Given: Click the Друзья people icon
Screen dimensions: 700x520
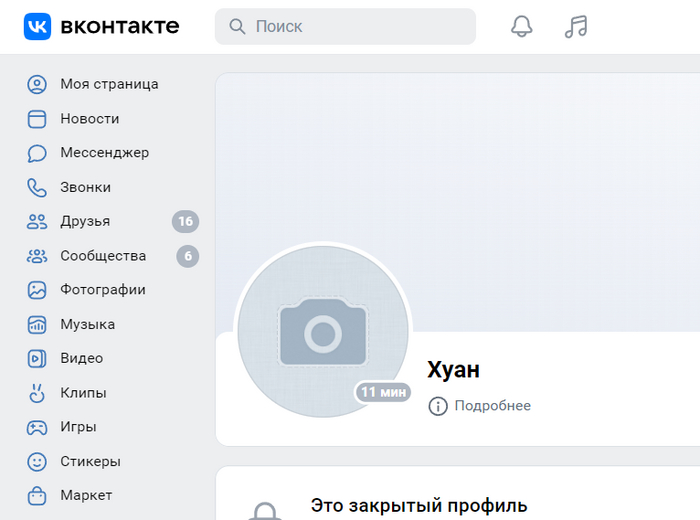Looking at the screenshot, I should 37,221.
